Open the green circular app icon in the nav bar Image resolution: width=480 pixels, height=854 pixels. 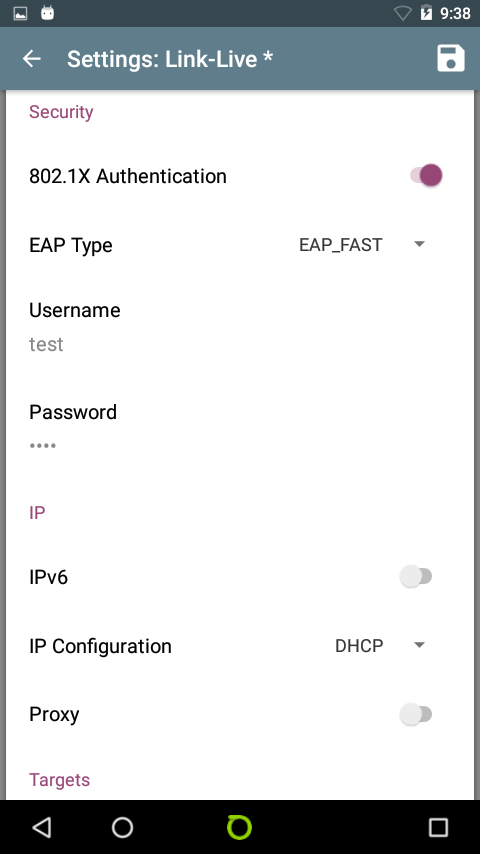point(239,827)
